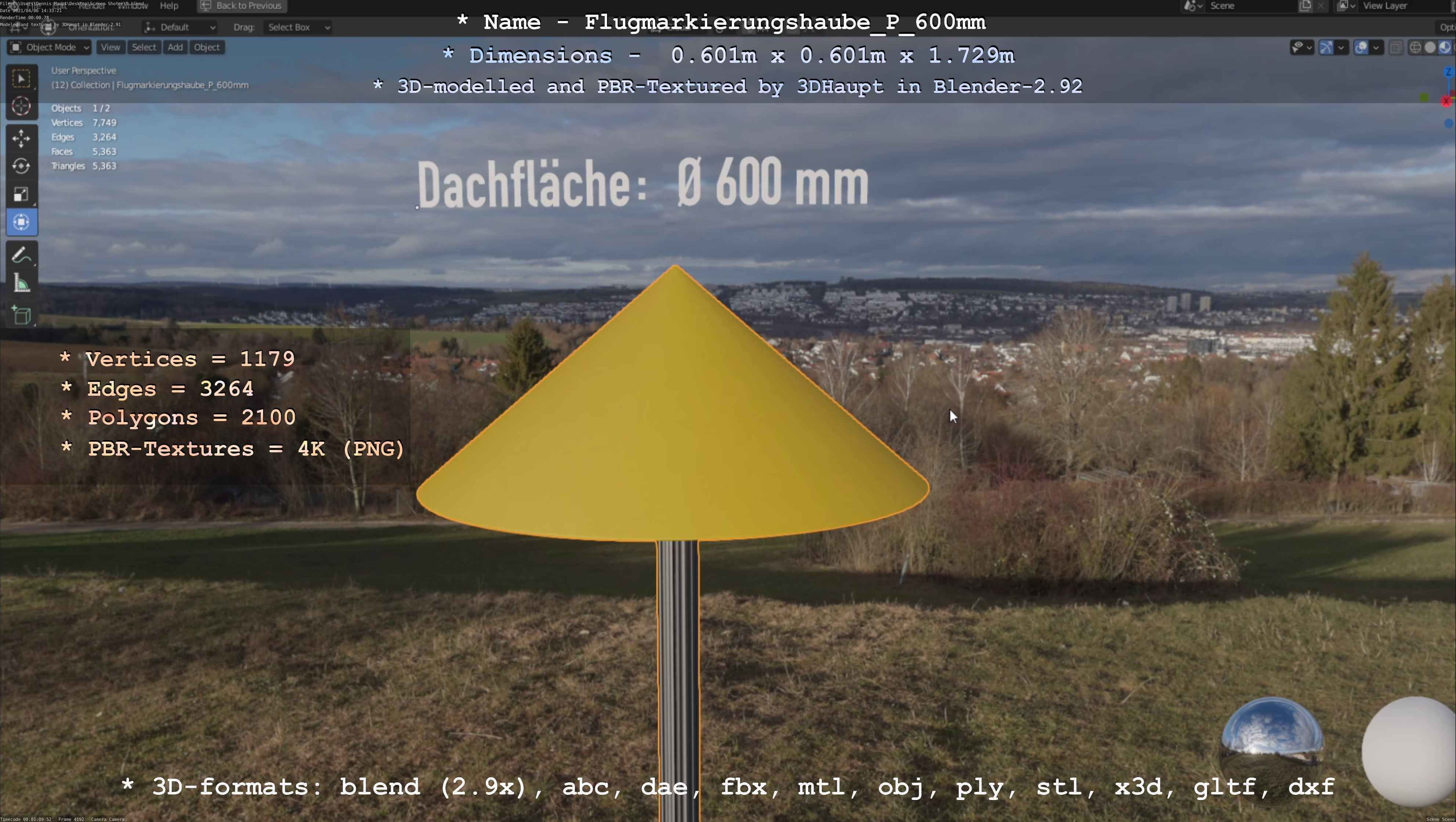This screenshot has height=822, width=1456.
Task: Click the 'Faces 5,363' statistic
Action: [x=84, y=151]
